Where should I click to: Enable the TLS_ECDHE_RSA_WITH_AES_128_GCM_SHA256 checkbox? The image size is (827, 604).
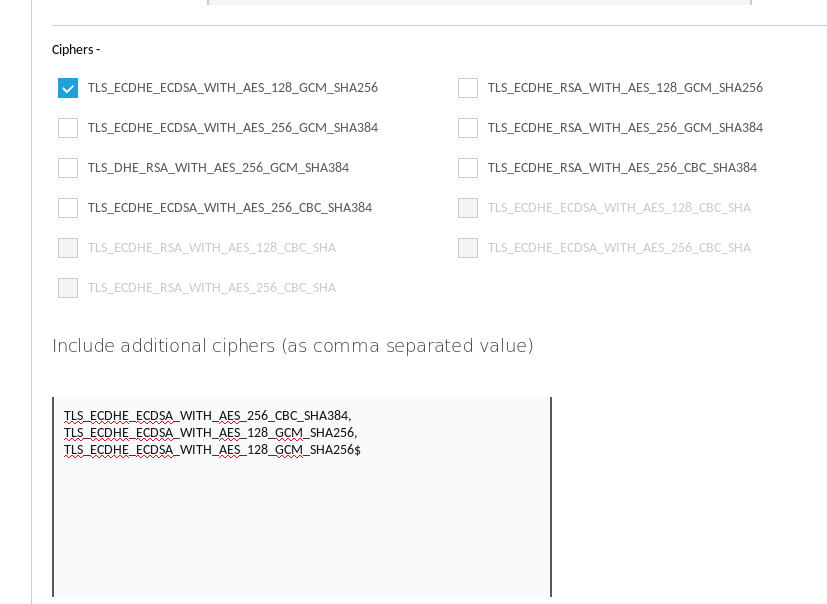[468, 88]
